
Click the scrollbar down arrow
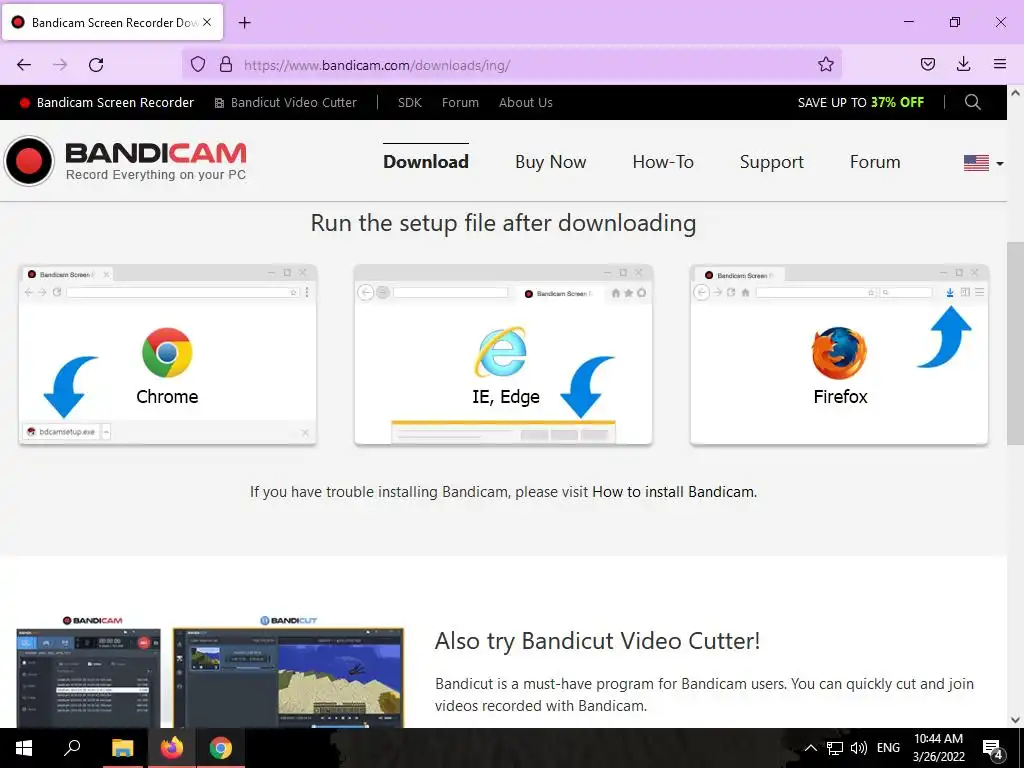pos(1015,720)
